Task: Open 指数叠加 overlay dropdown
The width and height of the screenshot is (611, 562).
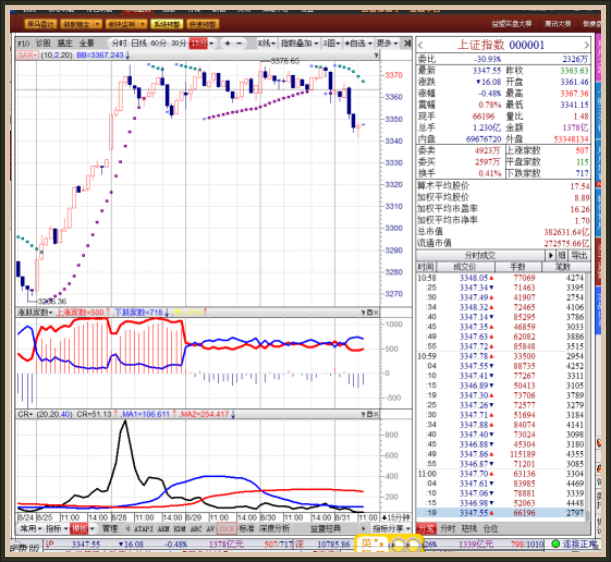Action: point(300,43)
